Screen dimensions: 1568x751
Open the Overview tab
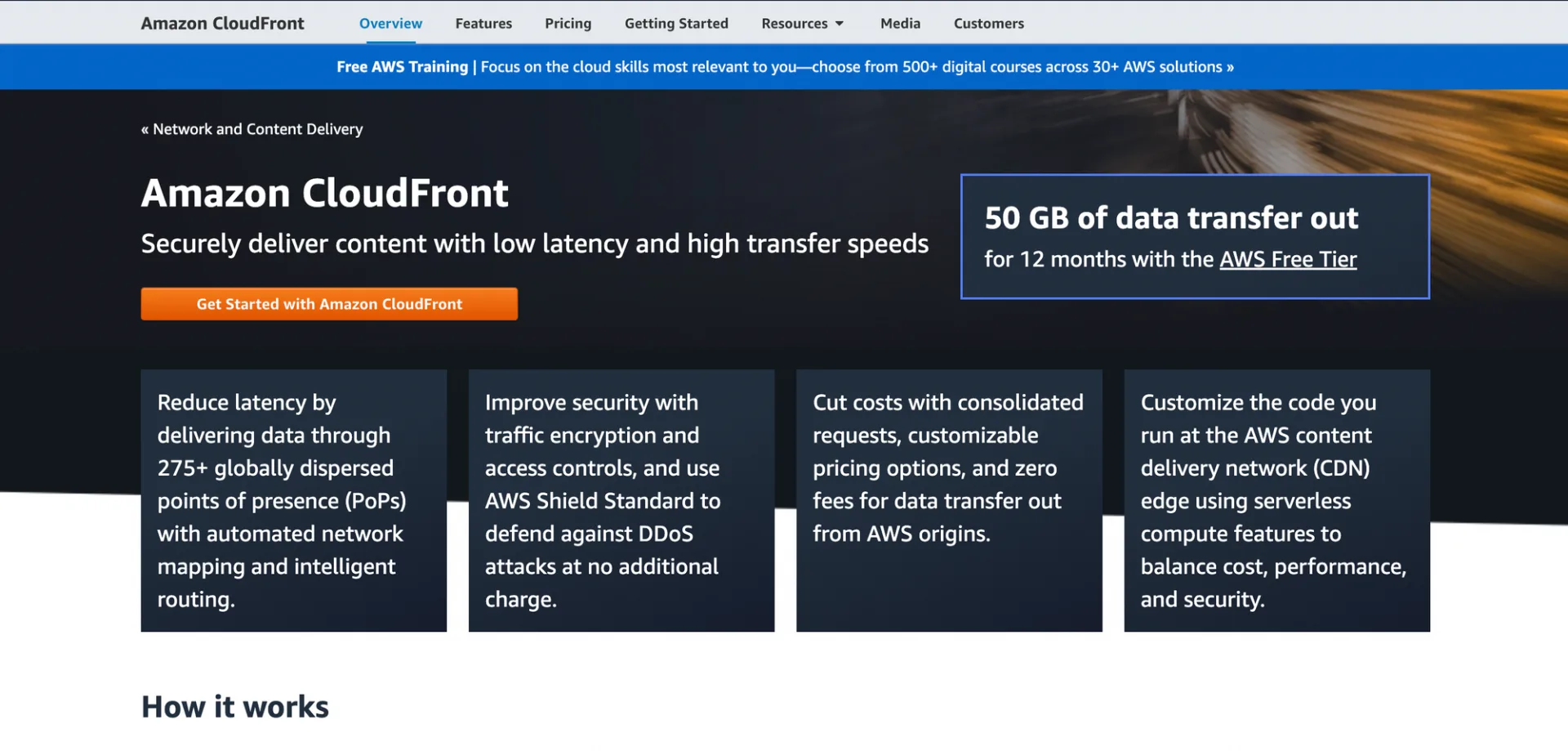pos(390,24)
